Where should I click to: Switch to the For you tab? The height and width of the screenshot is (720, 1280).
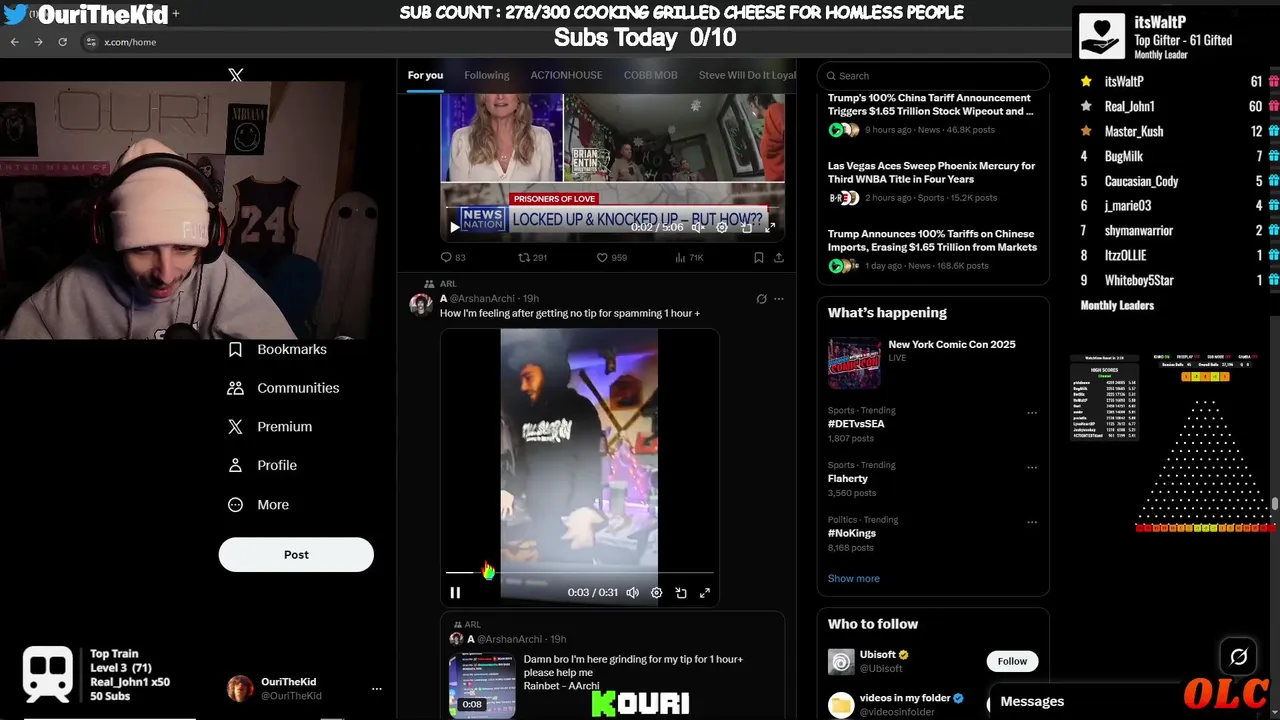[x=425, y=75]
